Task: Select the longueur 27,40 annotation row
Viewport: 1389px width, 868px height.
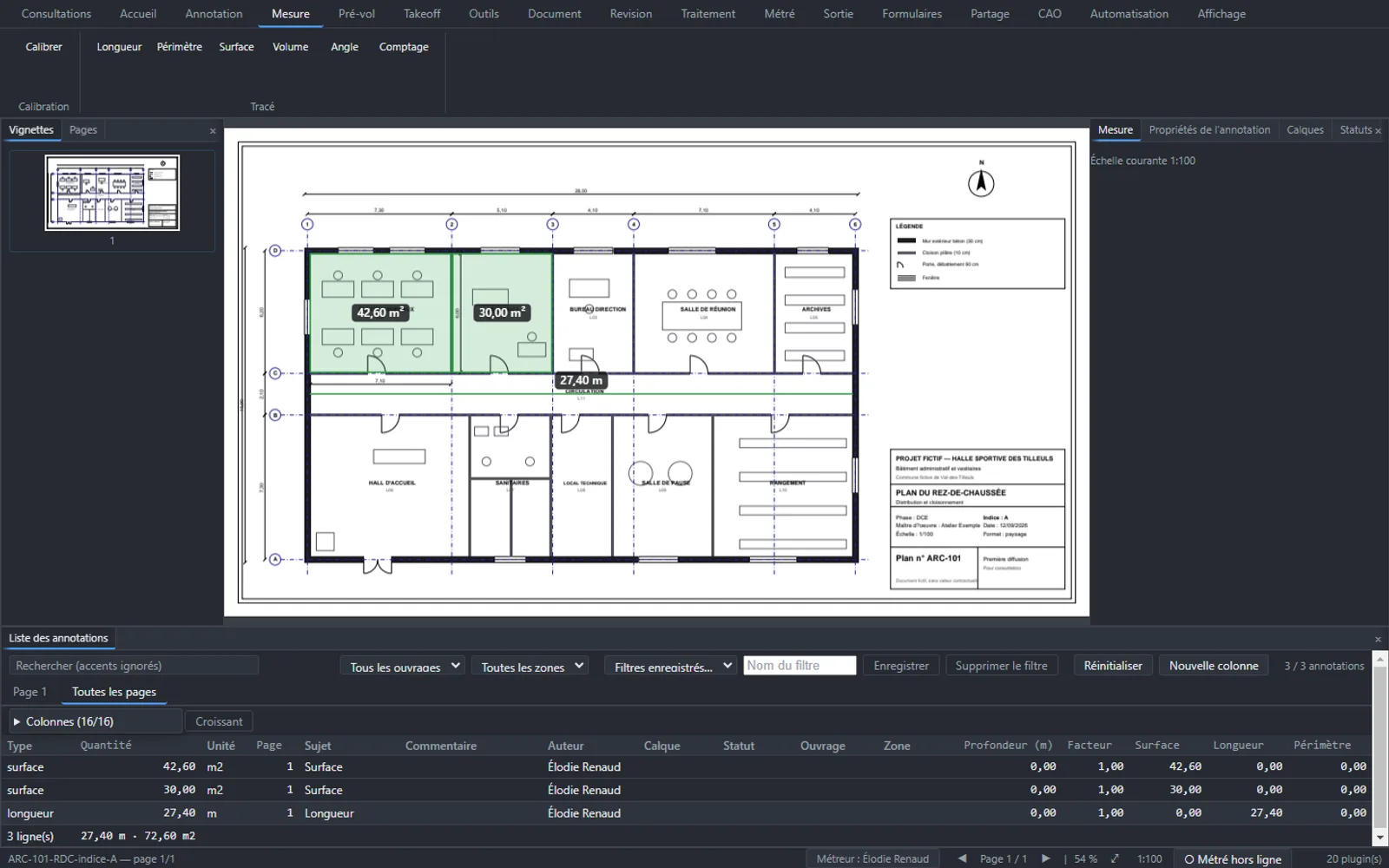Action: point(686,813)
